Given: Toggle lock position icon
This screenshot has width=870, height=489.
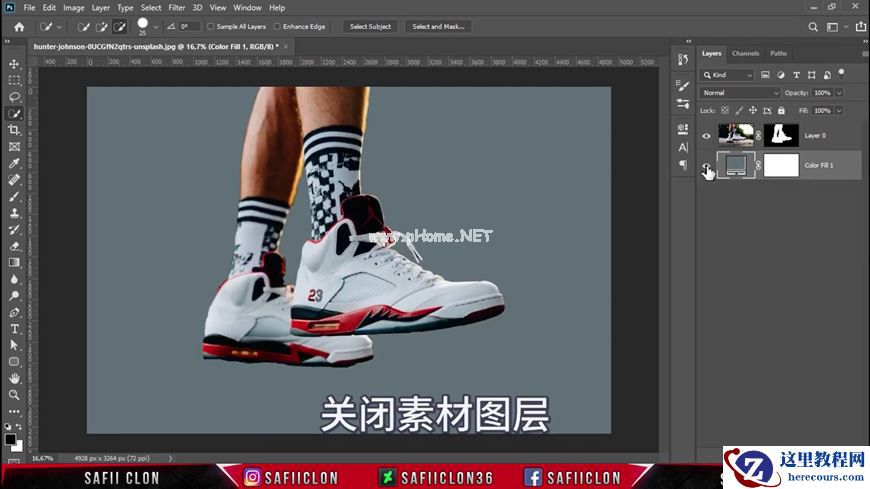Looking at the screenshot, I should click(x=753, y=110).
